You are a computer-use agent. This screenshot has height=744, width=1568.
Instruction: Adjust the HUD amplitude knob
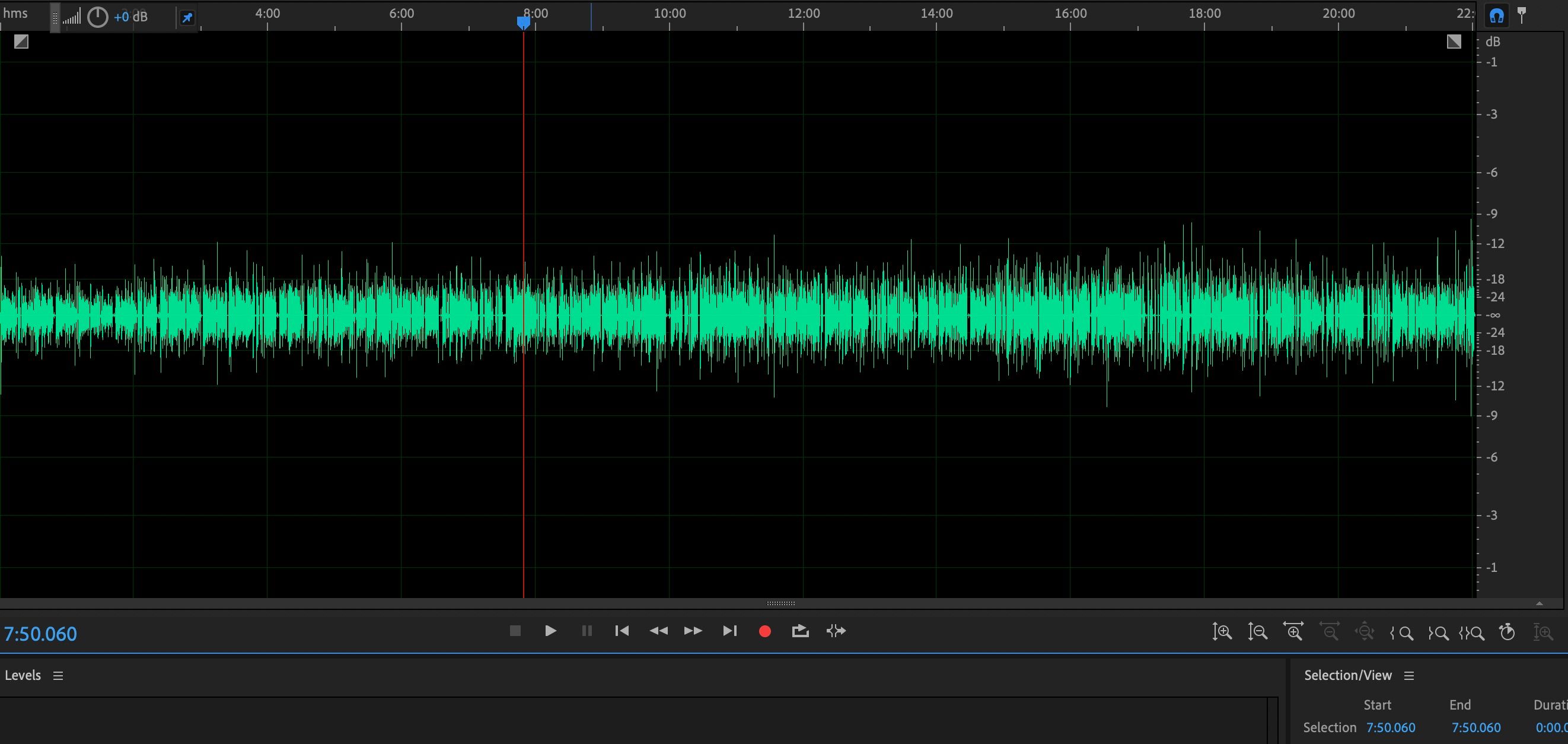[x=97, y=17]
